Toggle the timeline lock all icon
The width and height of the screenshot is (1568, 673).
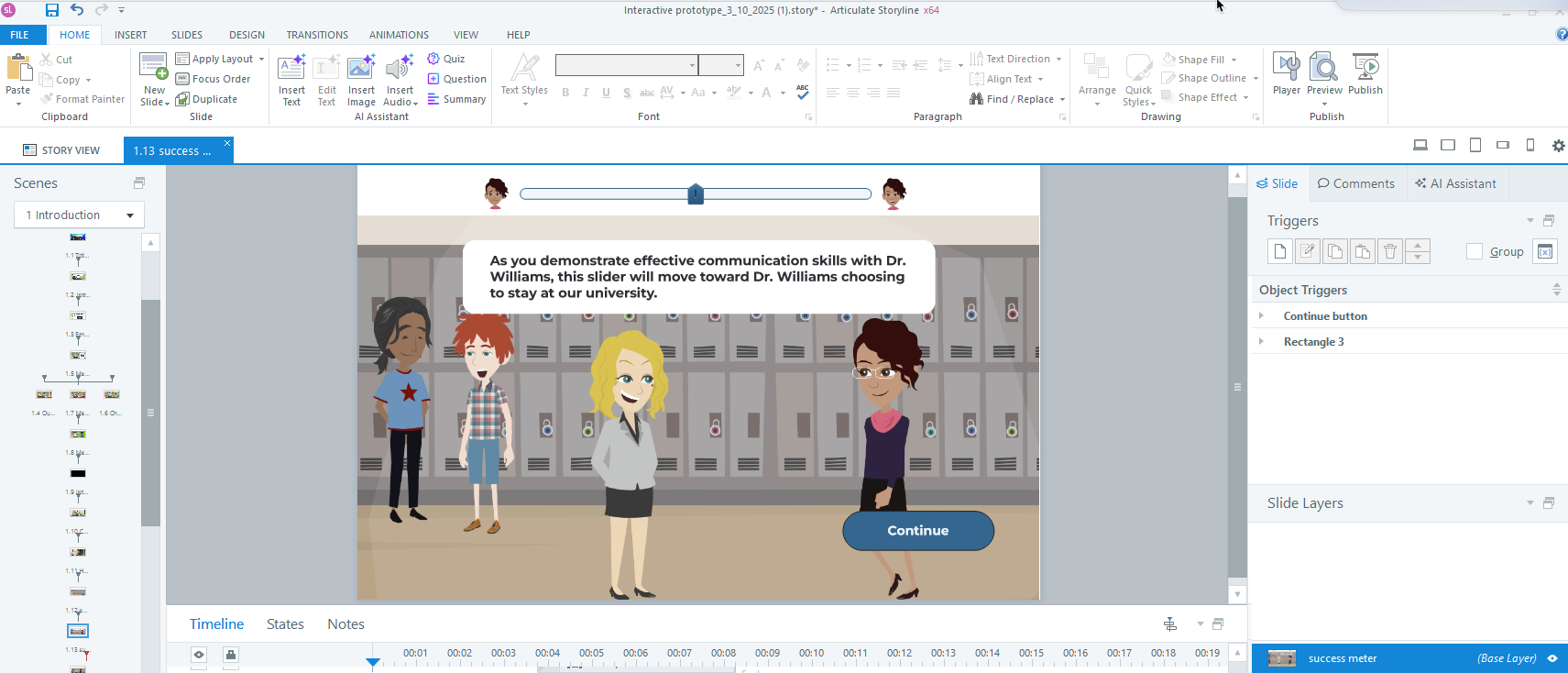pos(231,654)
